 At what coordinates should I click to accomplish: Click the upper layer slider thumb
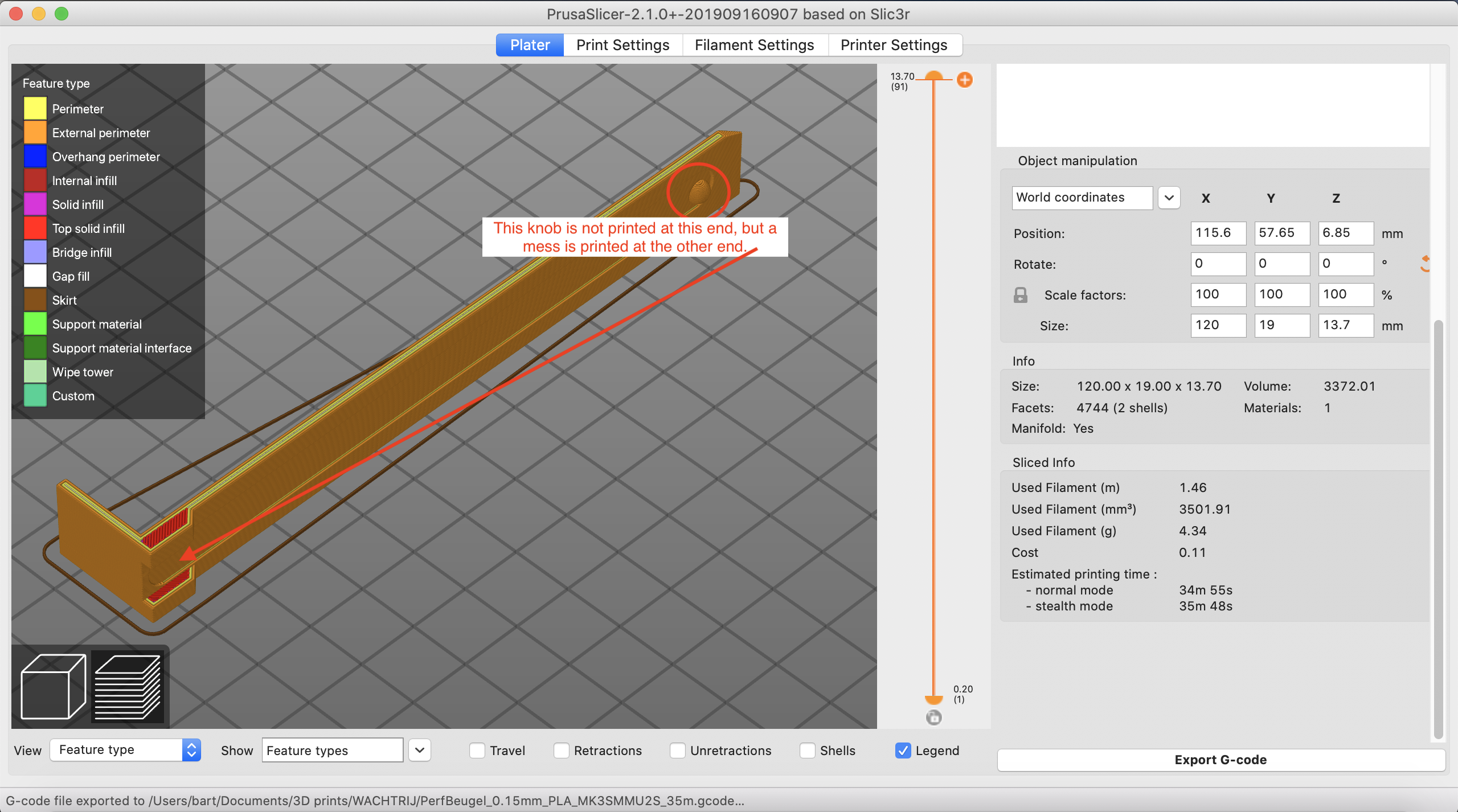(x=934, y=76)
